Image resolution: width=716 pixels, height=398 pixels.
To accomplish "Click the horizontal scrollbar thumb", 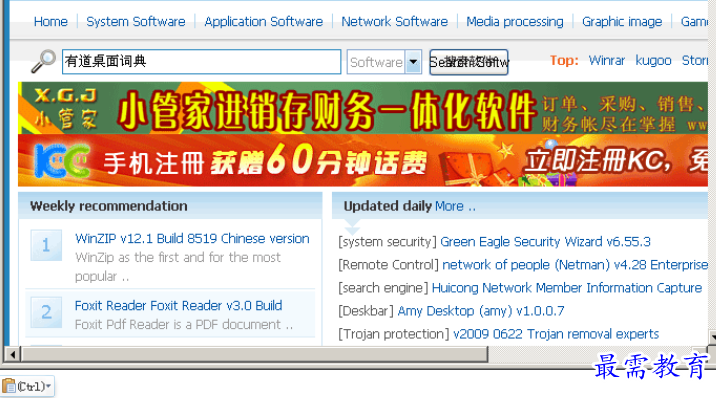I will click(255, 354).
